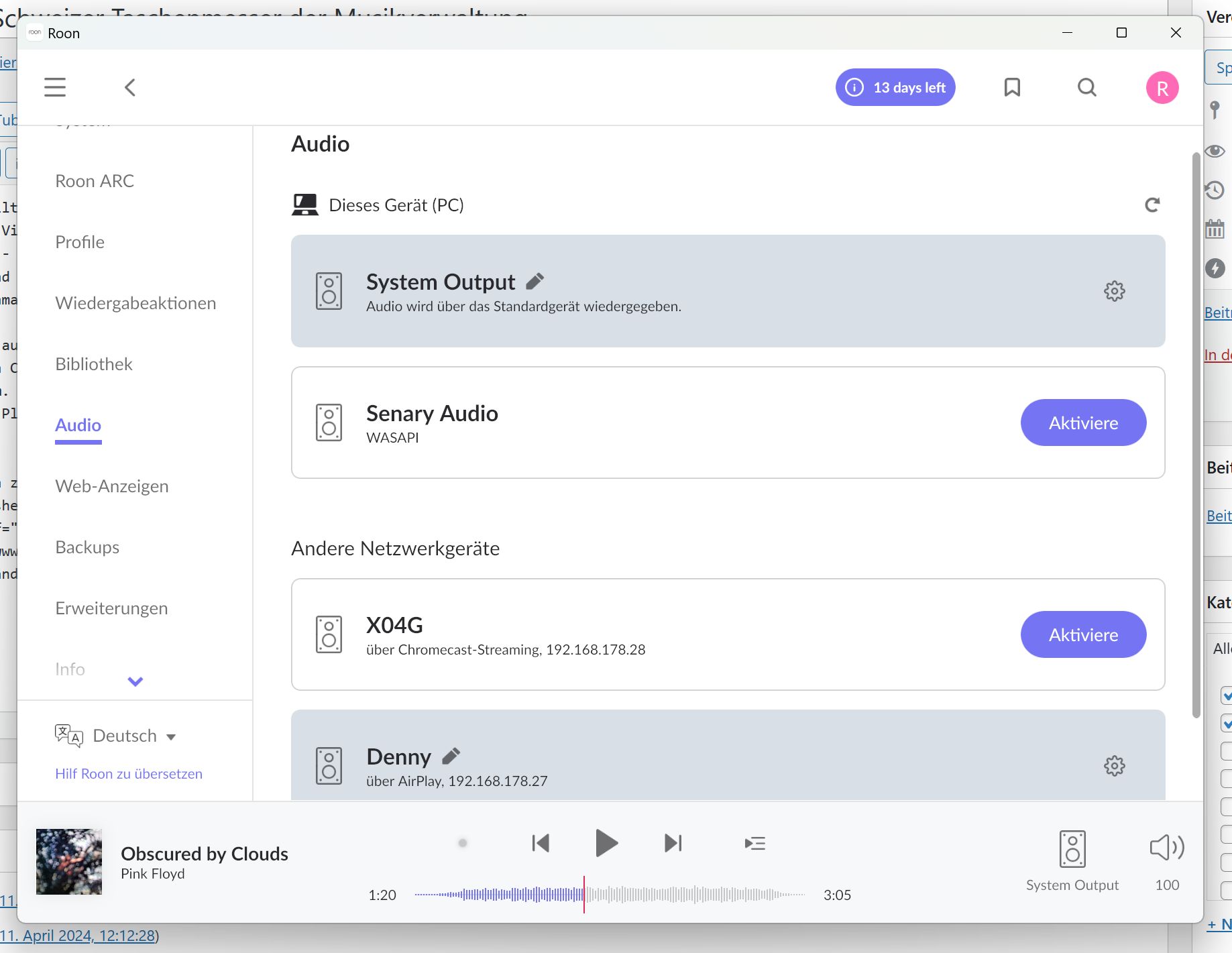
Task: Click the signal path dot indicator
Action: pyautogui.click(x=463, y=843)
